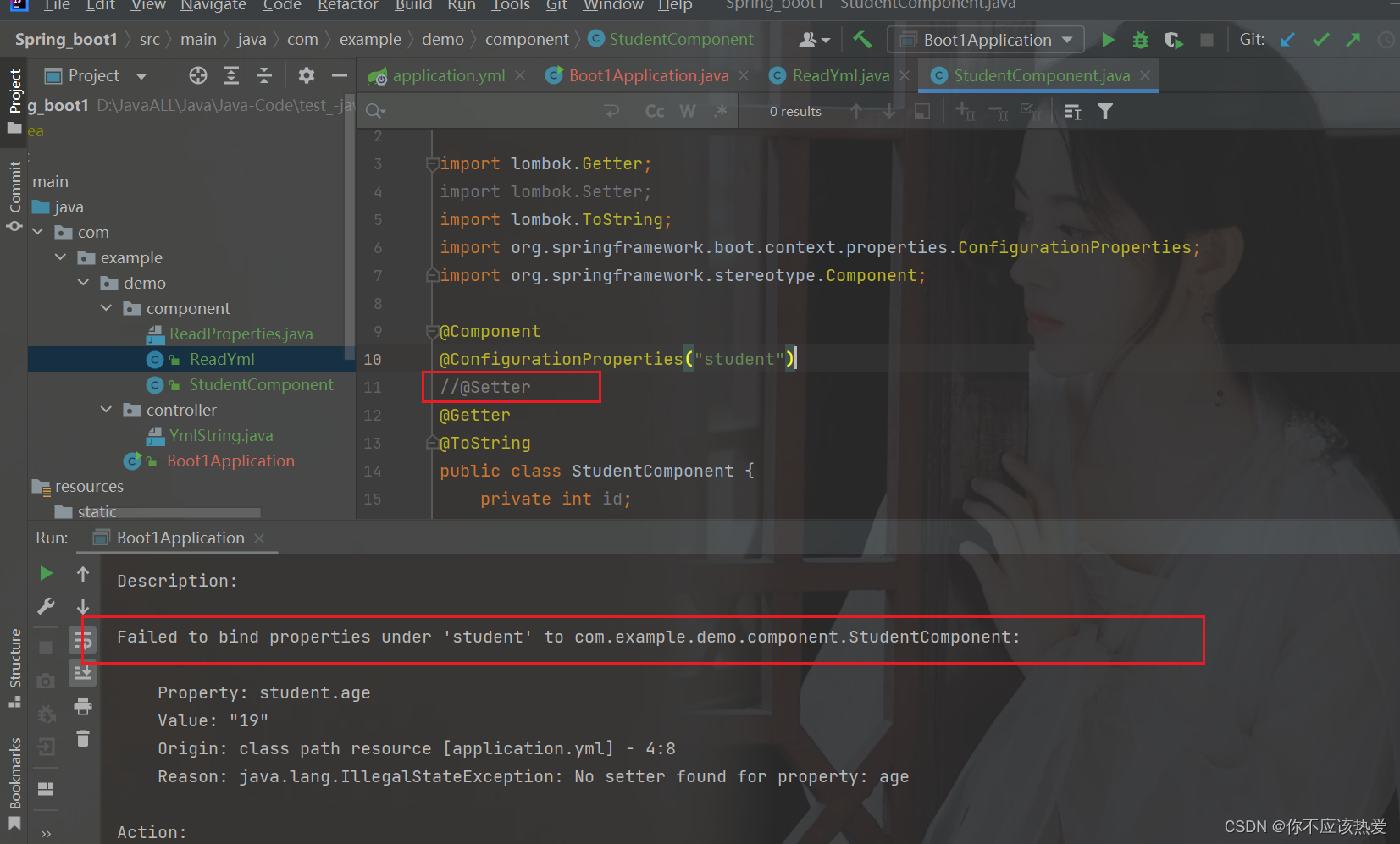Open the Refactor menu

point(347,7)
